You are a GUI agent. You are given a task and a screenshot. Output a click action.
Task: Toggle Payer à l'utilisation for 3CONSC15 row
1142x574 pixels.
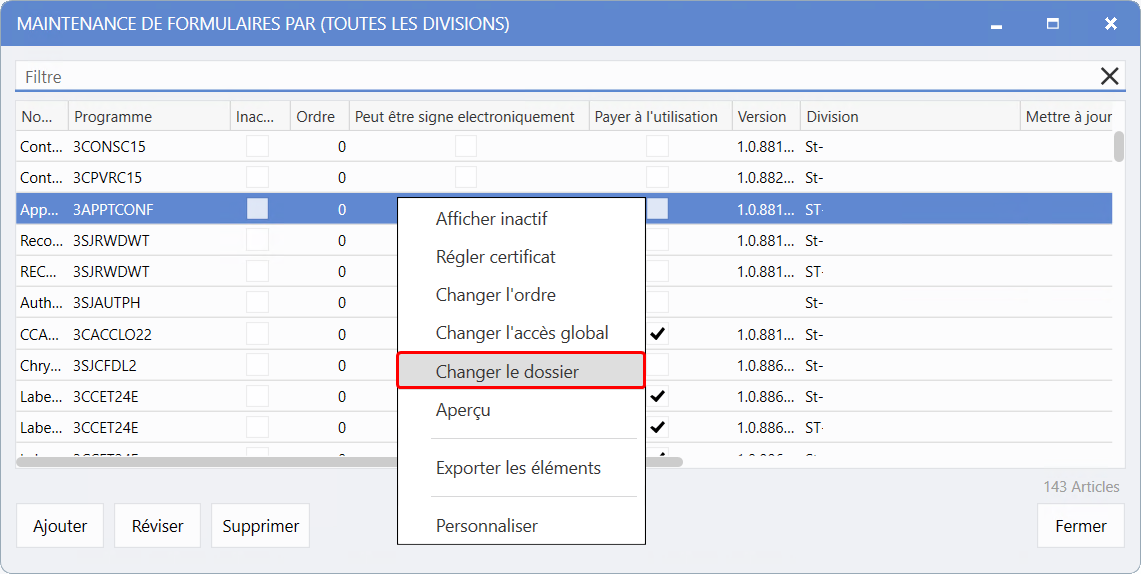click(x=657, y=147)
